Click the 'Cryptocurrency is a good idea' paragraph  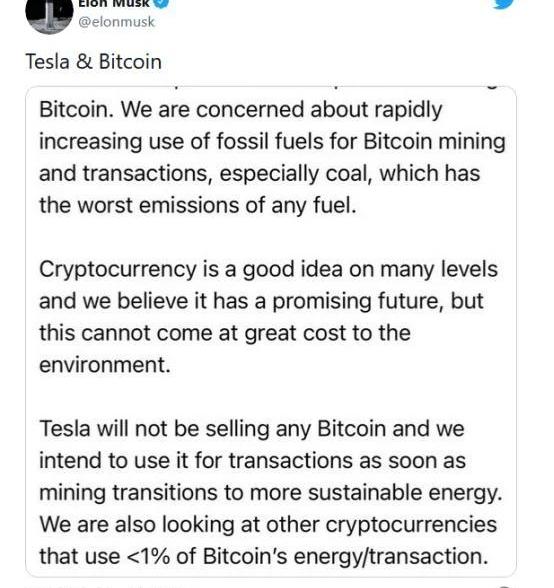[x=269, y=317]
